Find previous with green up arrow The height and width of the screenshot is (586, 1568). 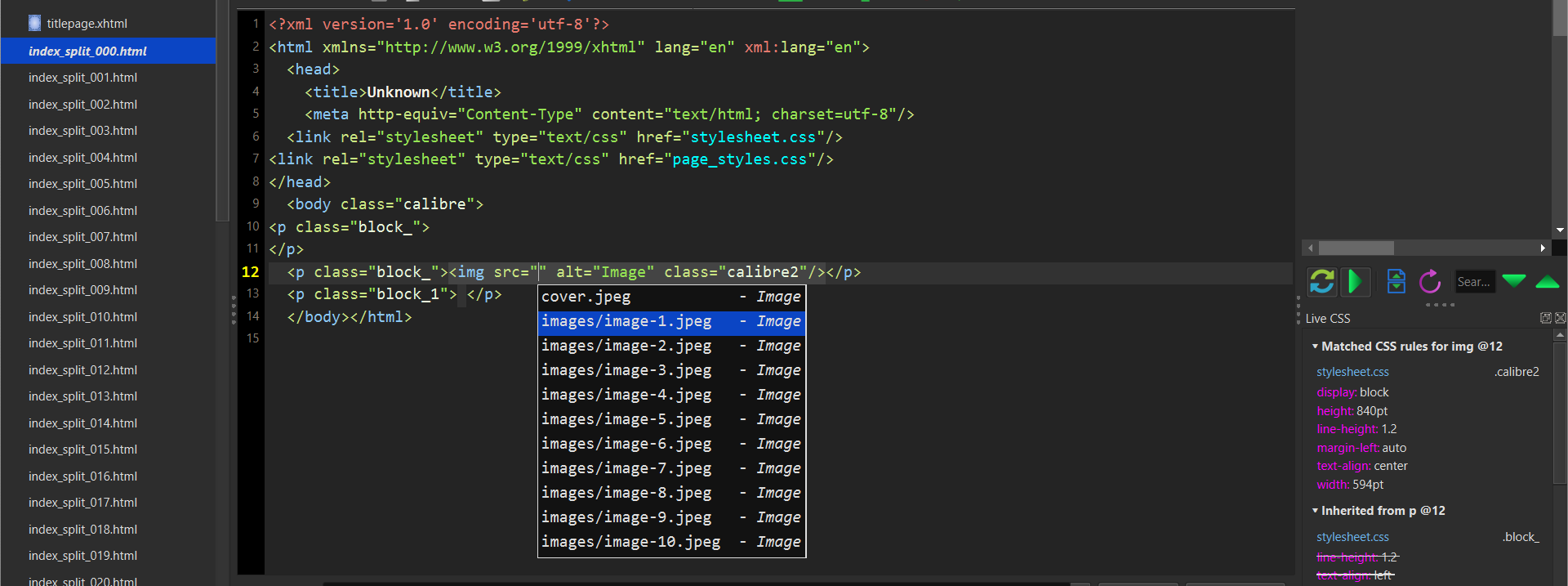point(1547,282)
